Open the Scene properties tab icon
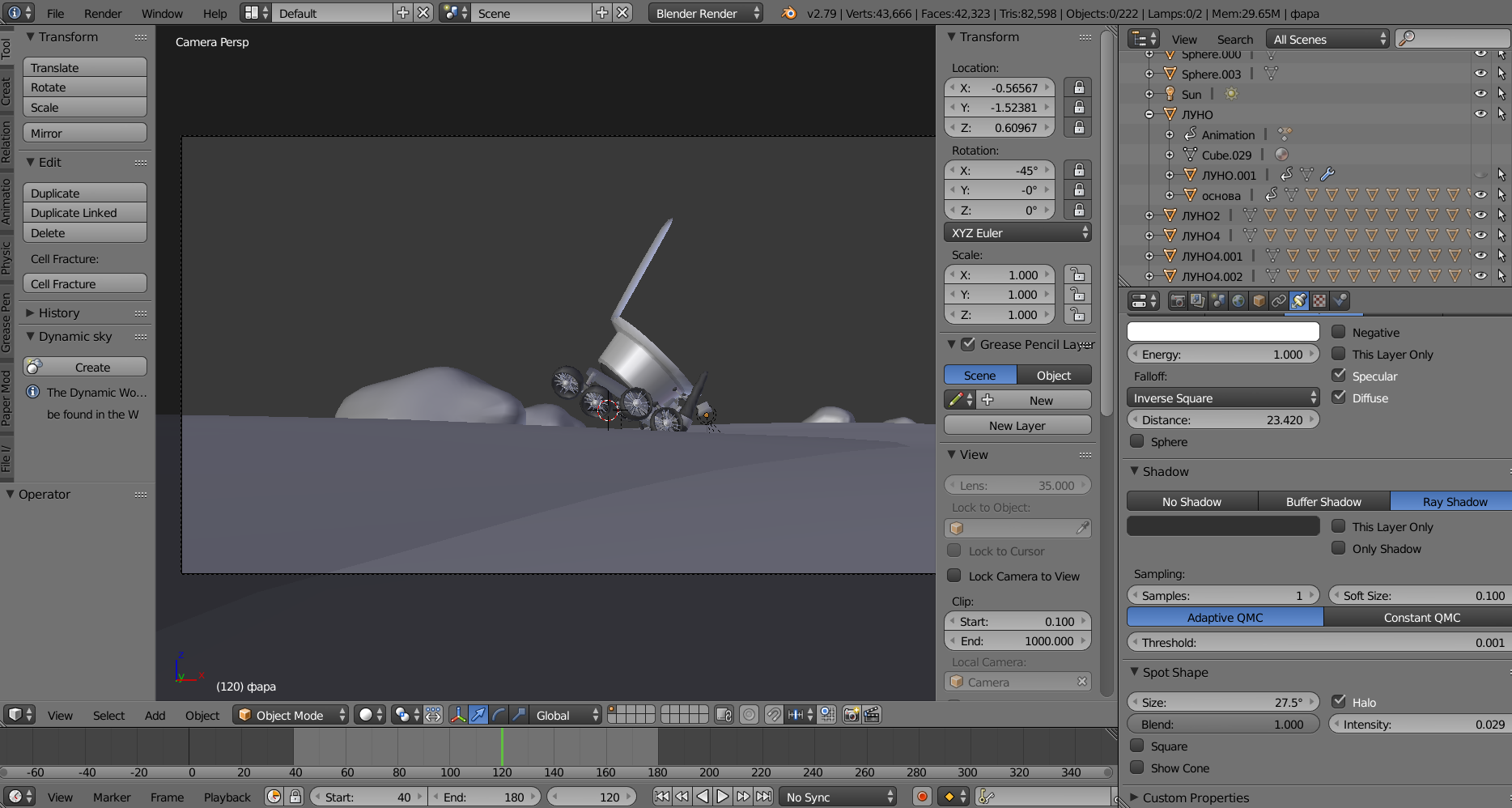1512x808 pixels. (x=1218, y=301)
